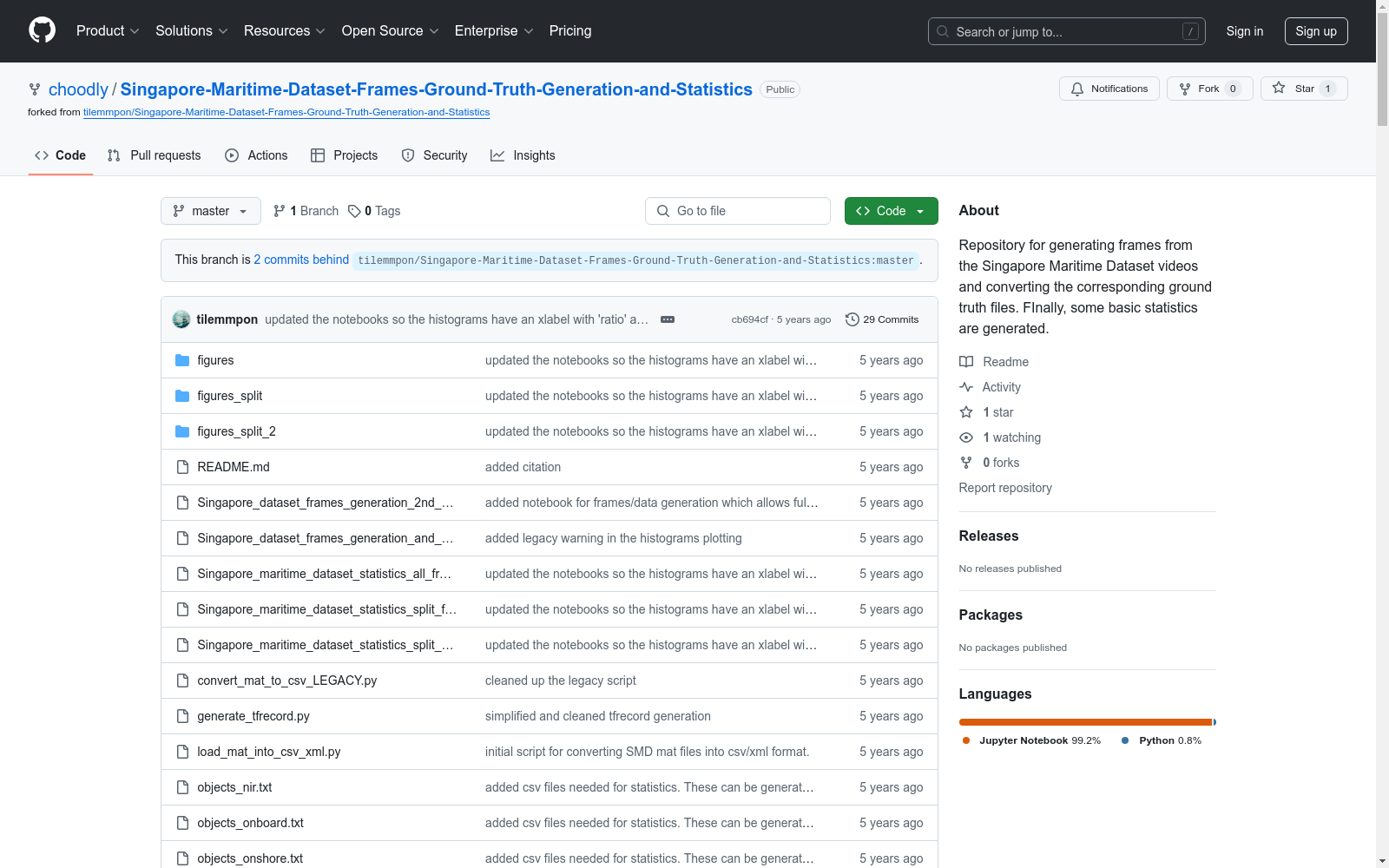Viewport: 1389px width, 868px height.
Task: Click the orange Jupyter Notebook legend dot
Action: (x=966, y=740)
